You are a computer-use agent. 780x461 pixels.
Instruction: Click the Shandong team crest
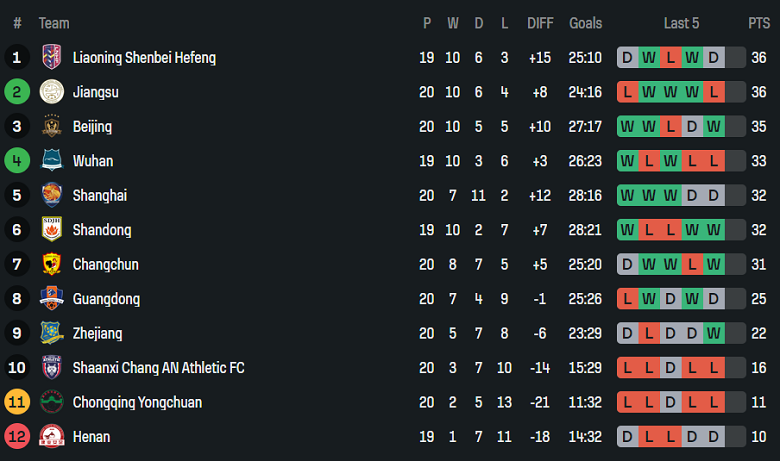pyautogui.click(x=51, y=230)
